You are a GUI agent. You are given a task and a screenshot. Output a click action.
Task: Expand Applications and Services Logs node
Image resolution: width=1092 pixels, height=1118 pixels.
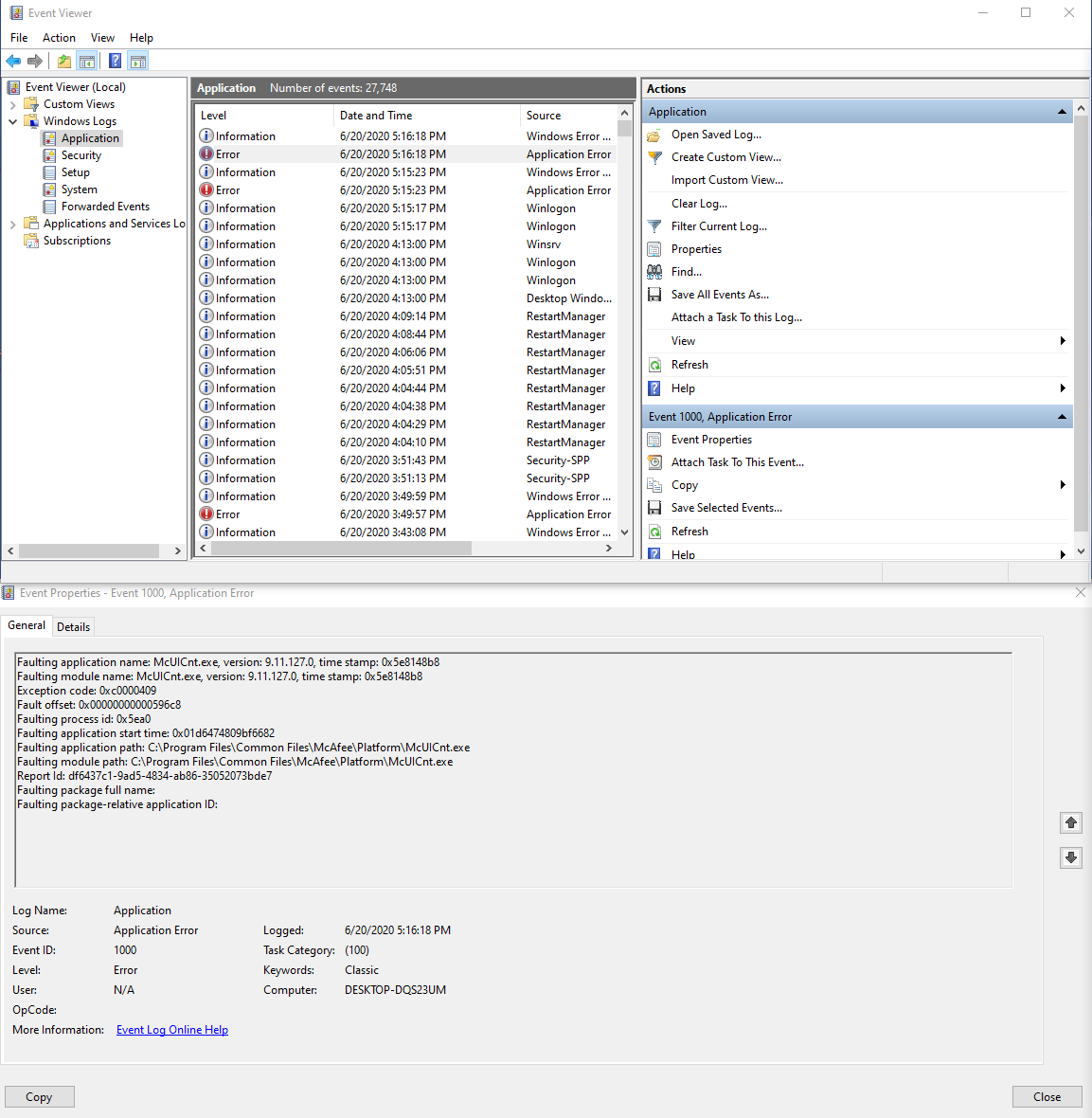[x=13, y=225]
